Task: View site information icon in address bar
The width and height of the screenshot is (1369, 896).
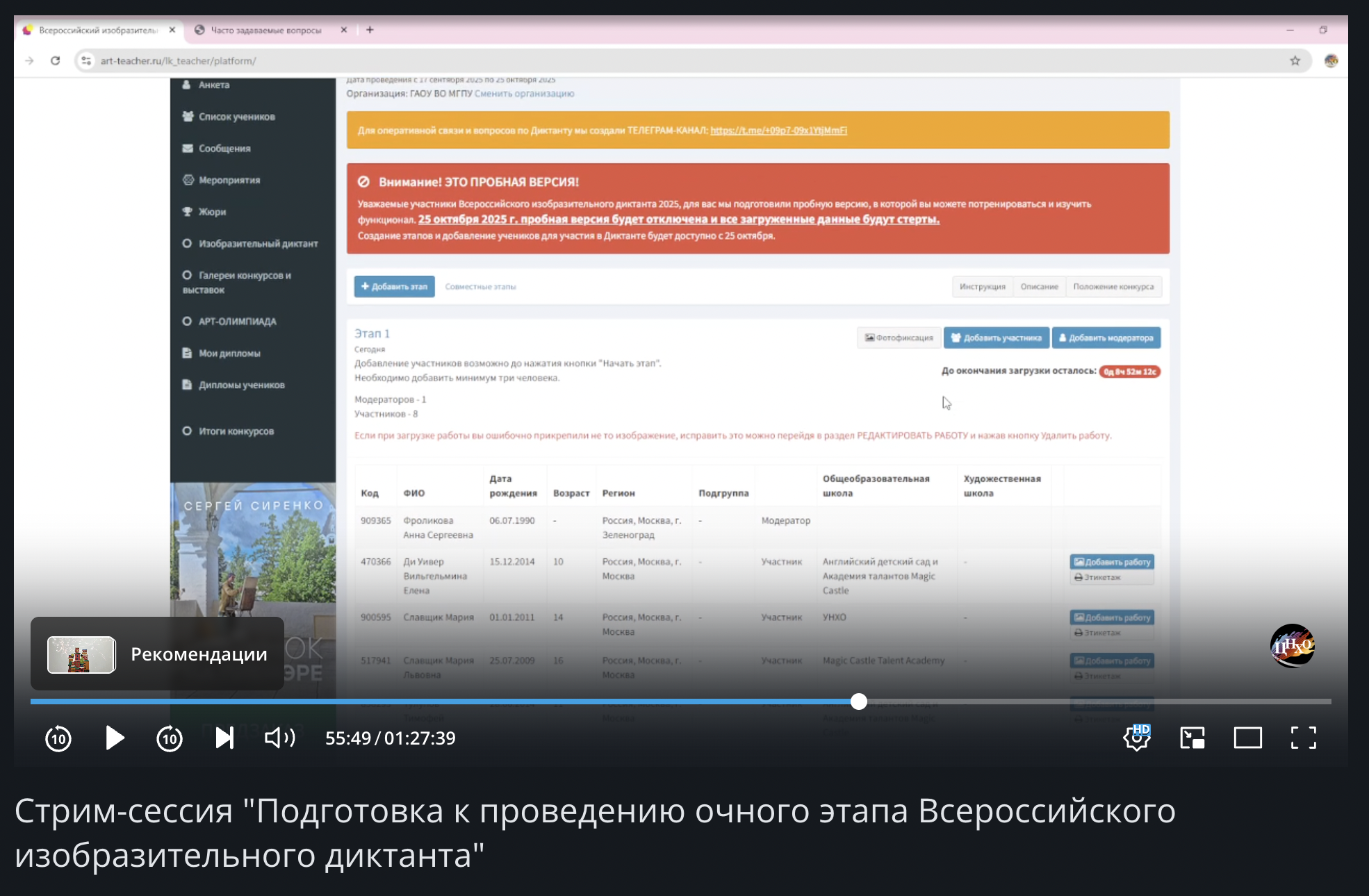Action: point(86,61)
